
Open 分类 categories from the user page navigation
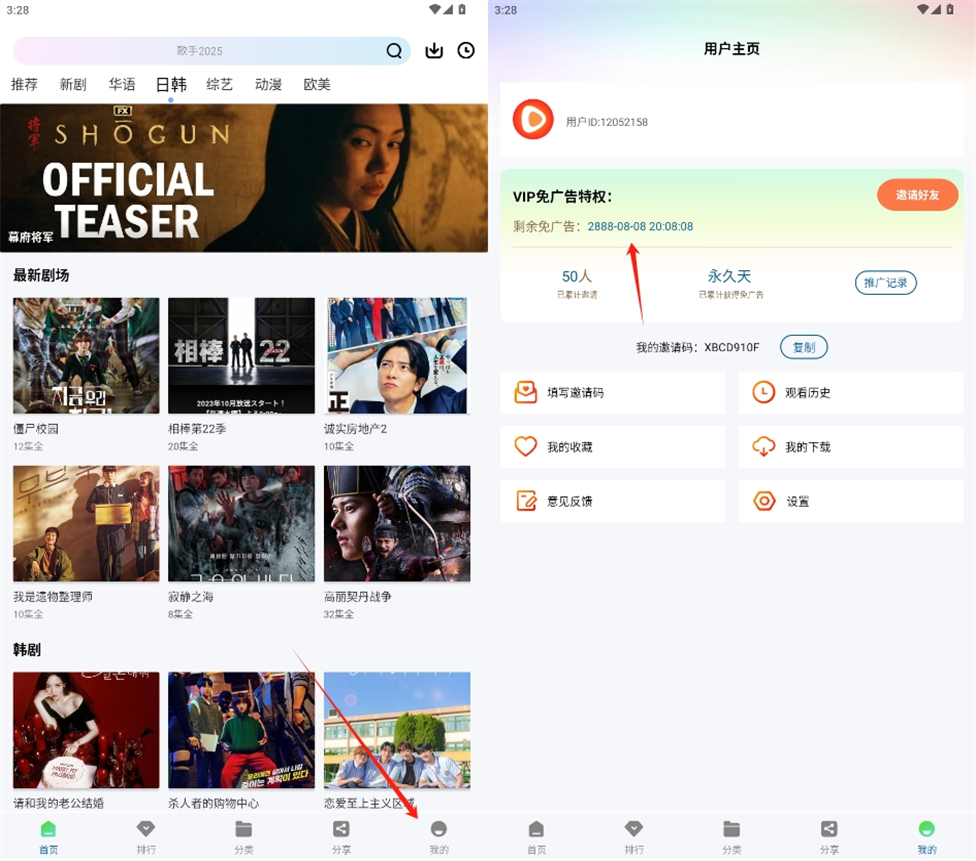731,836
